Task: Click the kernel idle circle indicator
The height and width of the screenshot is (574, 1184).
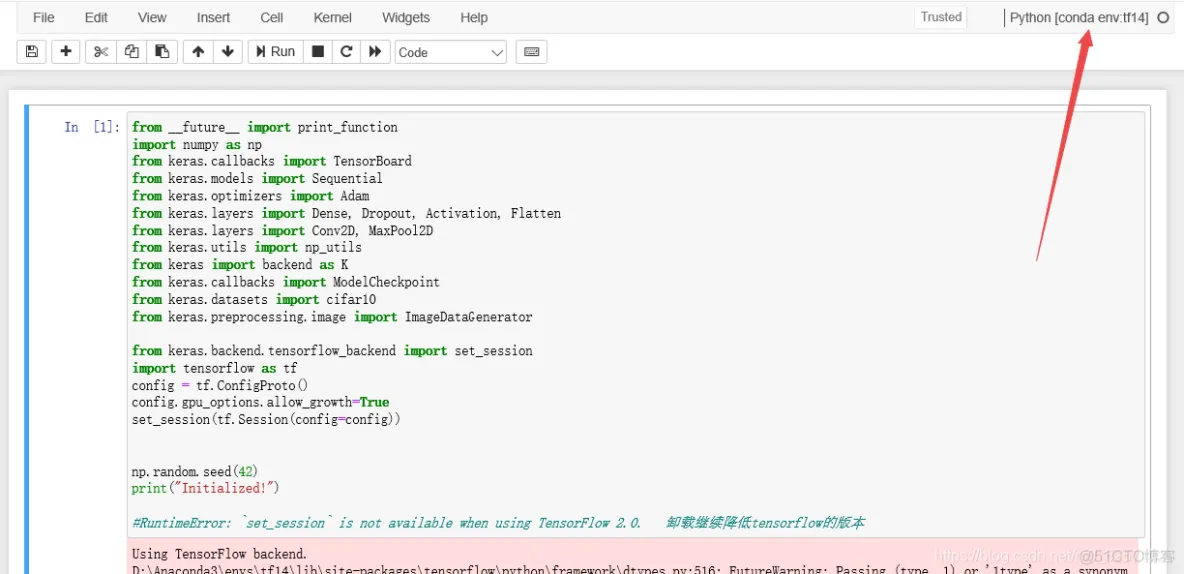Action: [1163, 18]
